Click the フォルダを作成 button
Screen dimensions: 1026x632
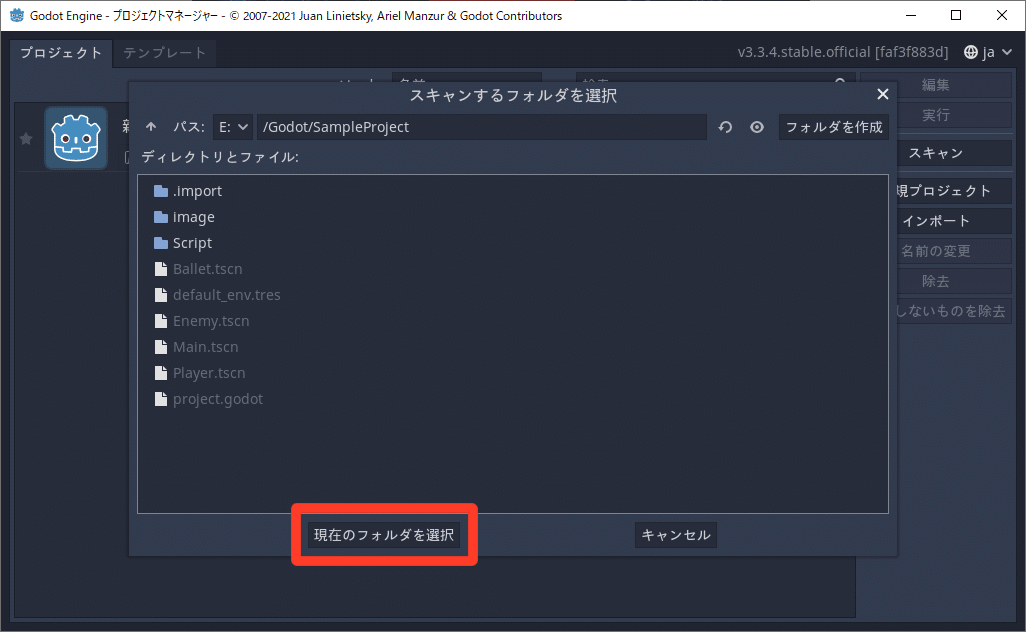834,127
